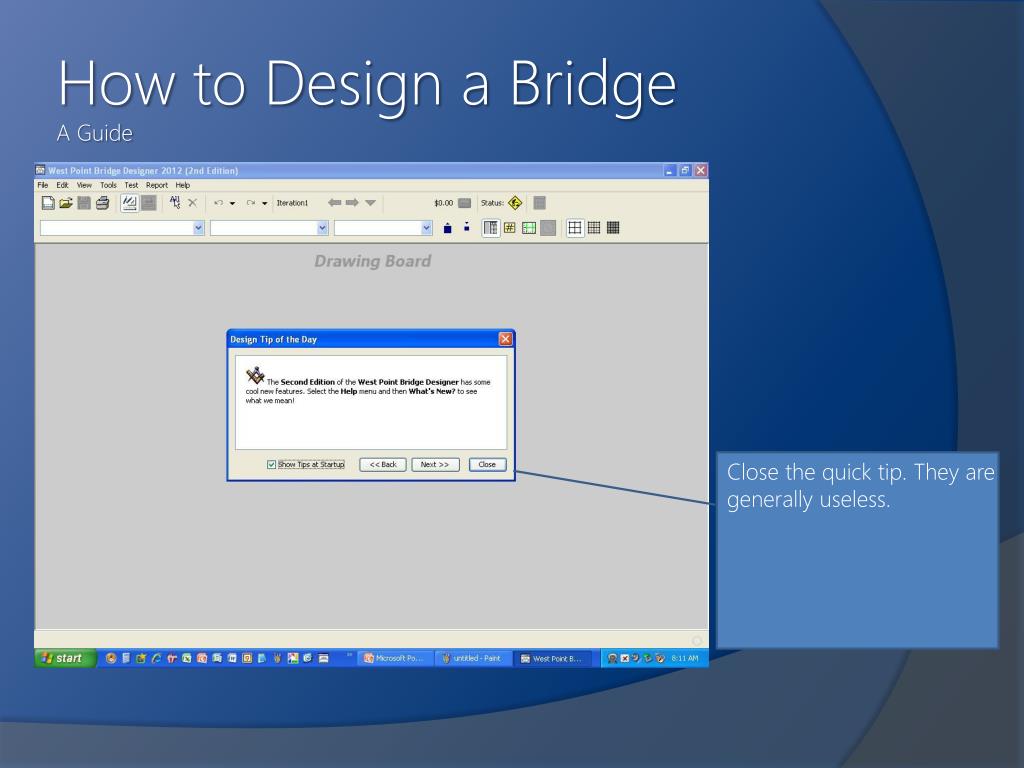
Task: Click the Status: label in the toolbar
Action: click(x=492, y=203)
